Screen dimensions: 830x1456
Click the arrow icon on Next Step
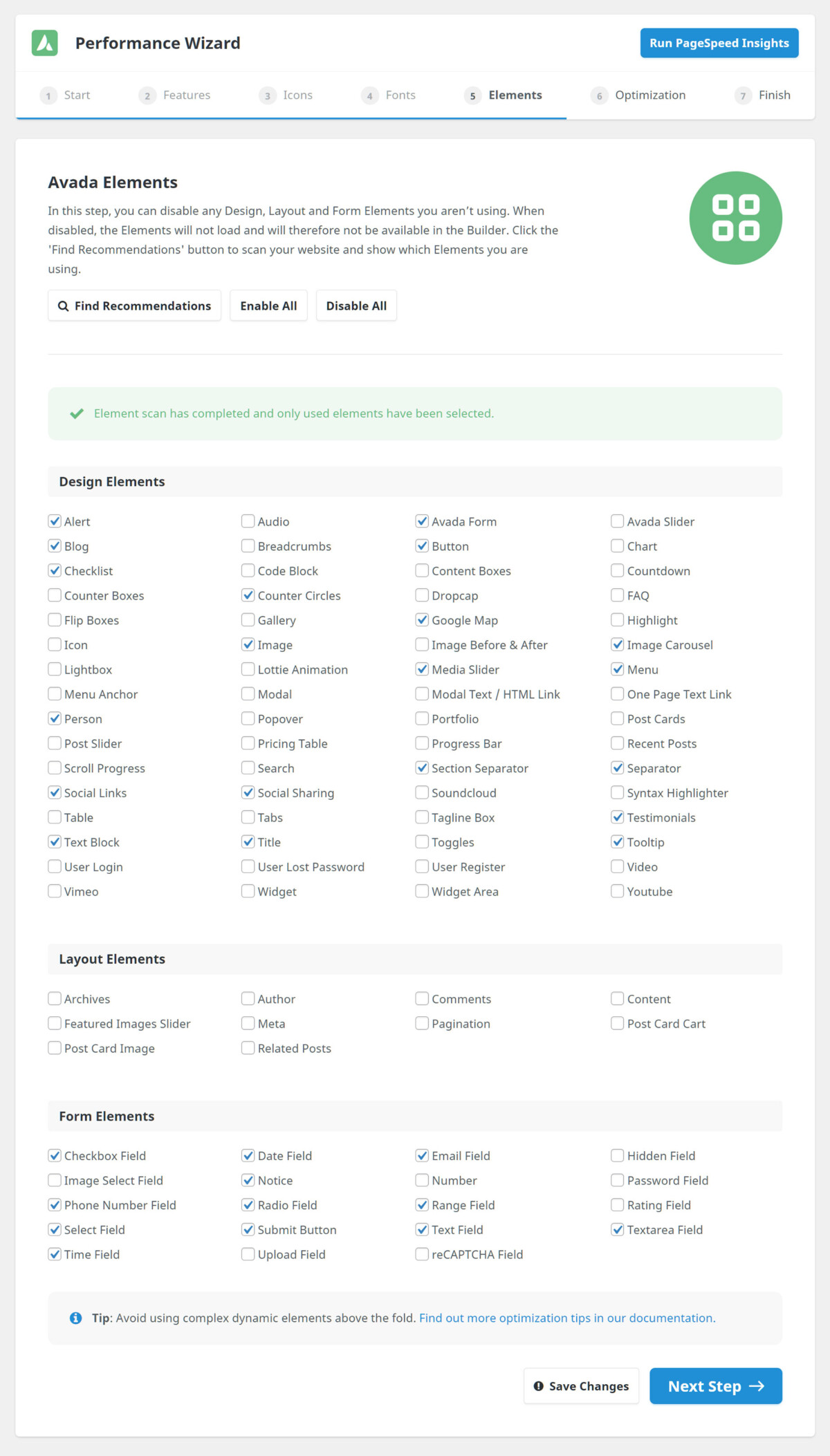(x=756, y=1385)
